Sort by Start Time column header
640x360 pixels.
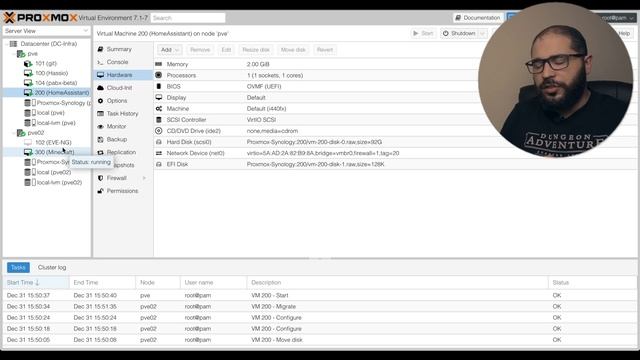[x=36, y=282]
